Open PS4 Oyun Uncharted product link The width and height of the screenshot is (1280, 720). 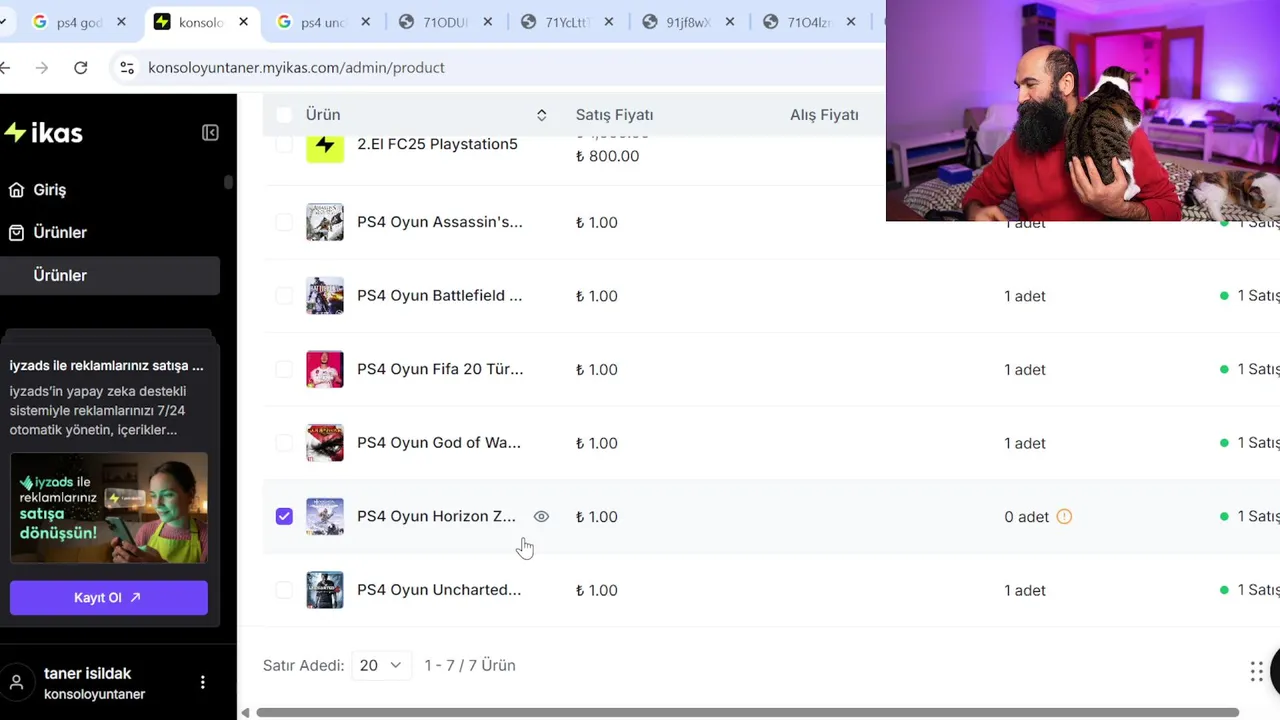click(x=439, y=590)
